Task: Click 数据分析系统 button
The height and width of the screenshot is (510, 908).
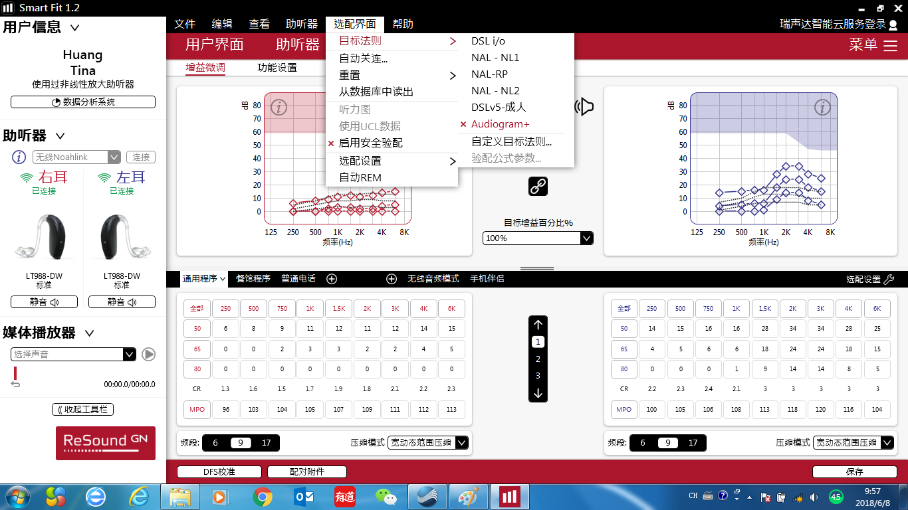Action: (83, 102)
